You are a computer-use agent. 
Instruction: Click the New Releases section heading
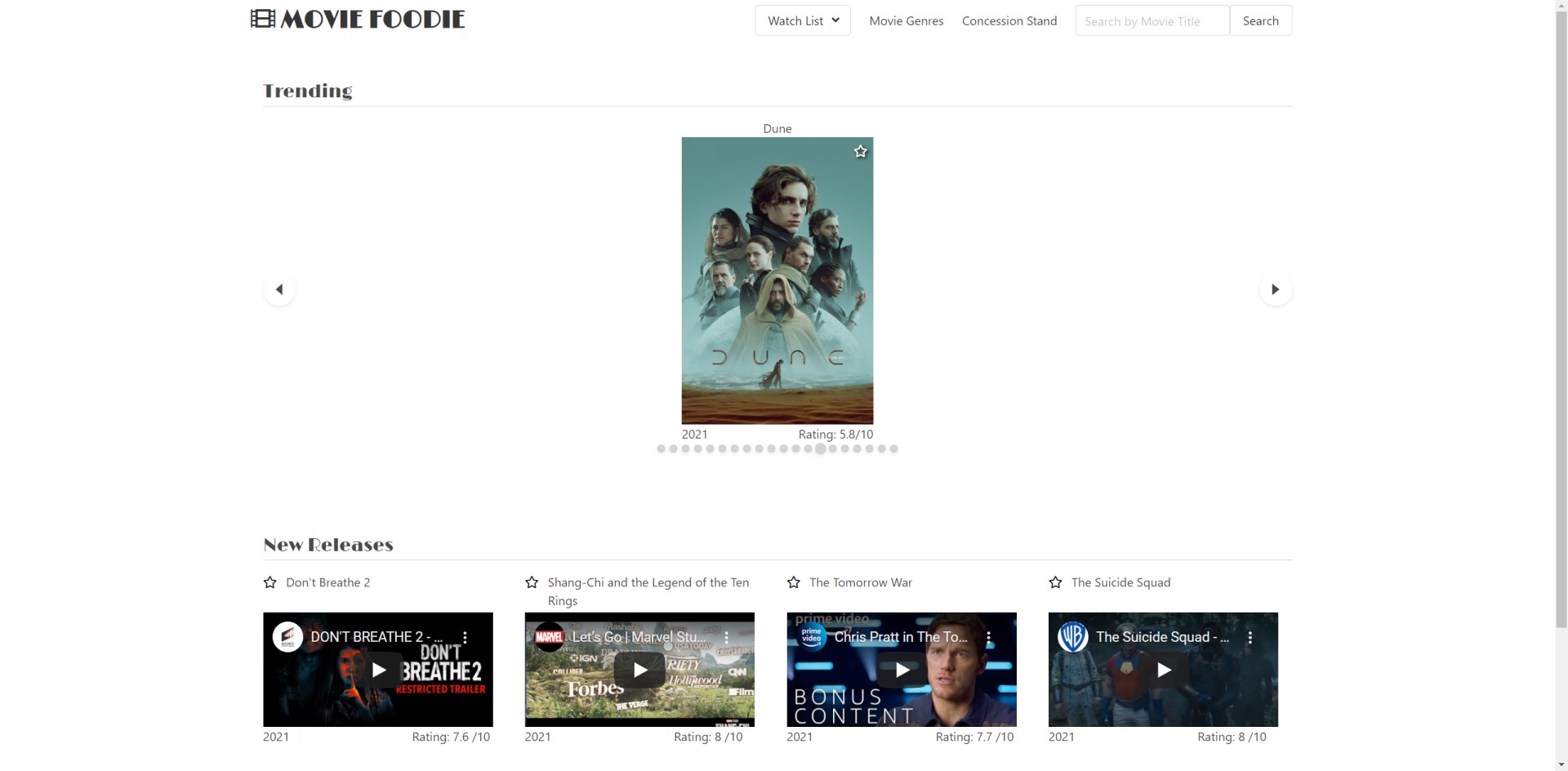(328, 545)
